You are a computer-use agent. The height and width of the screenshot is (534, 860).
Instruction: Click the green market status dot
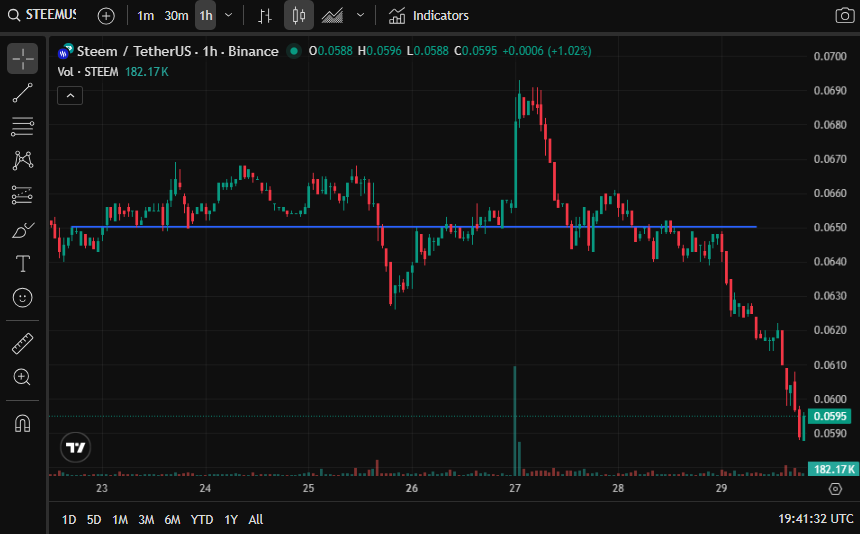[295, 52]
